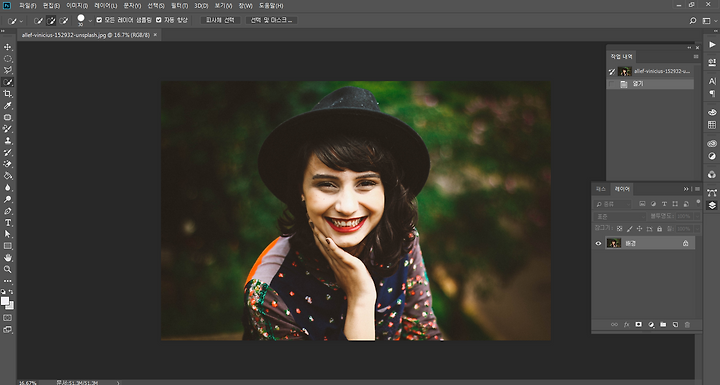
Task: Link layers chain icon
Action: 614,325
